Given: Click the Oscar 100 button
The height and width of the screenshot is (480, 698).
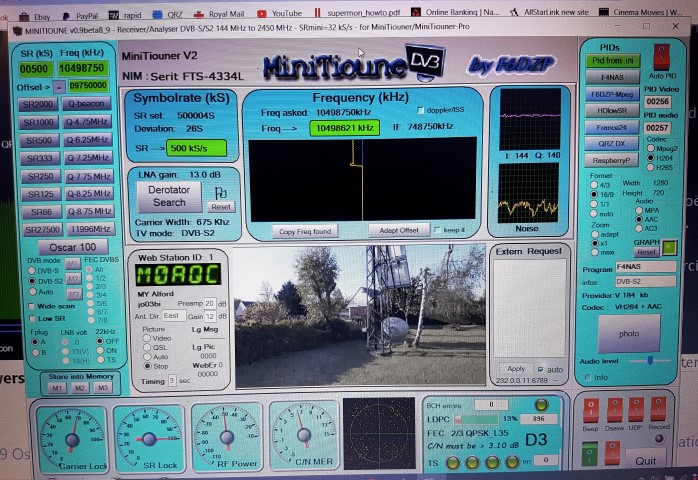Looking at the screenshot, I should click(73, 247).
